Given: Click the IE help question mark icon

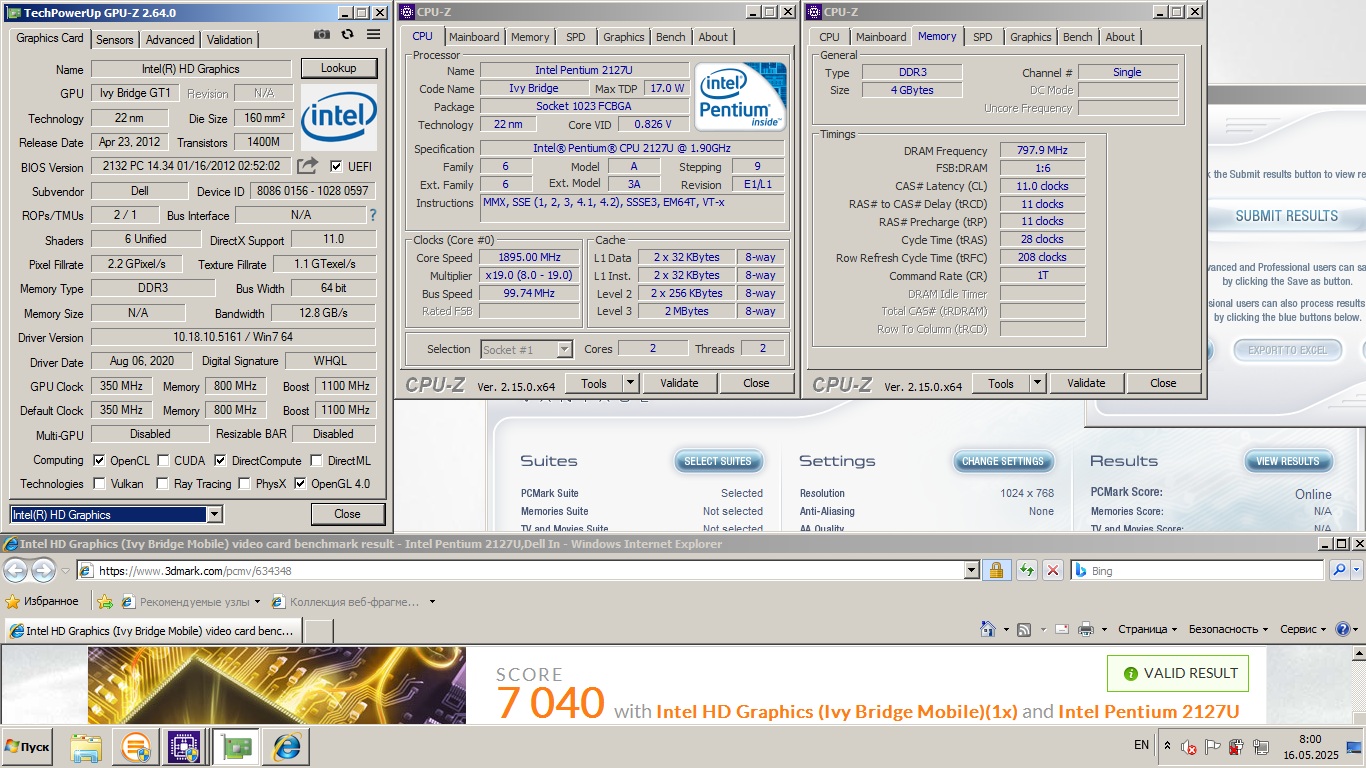Looking at the screenshot, I should (1343, 629).
